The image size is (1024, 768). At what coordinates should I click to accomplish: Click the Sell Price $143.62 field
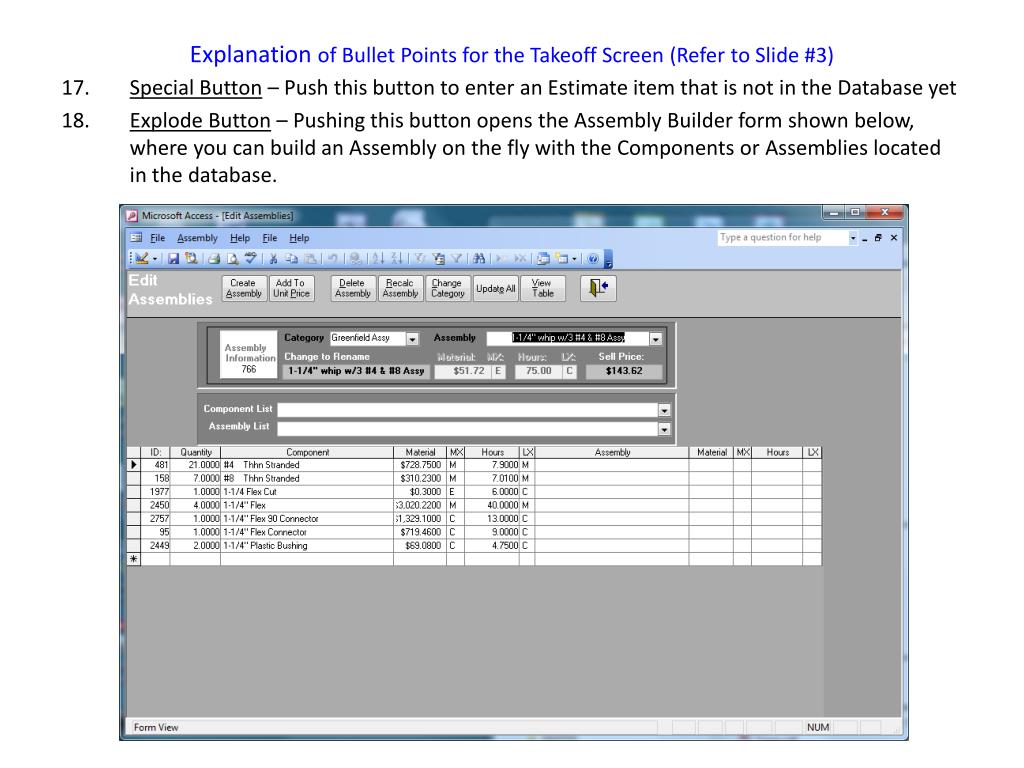coord(624,371)
